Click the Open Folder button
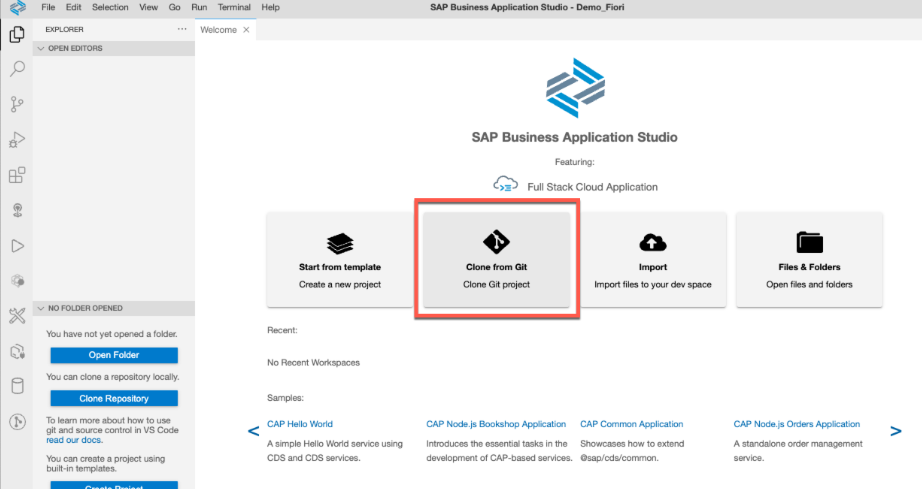This screenshot has width=922, height=489. (x=114, y=355)
